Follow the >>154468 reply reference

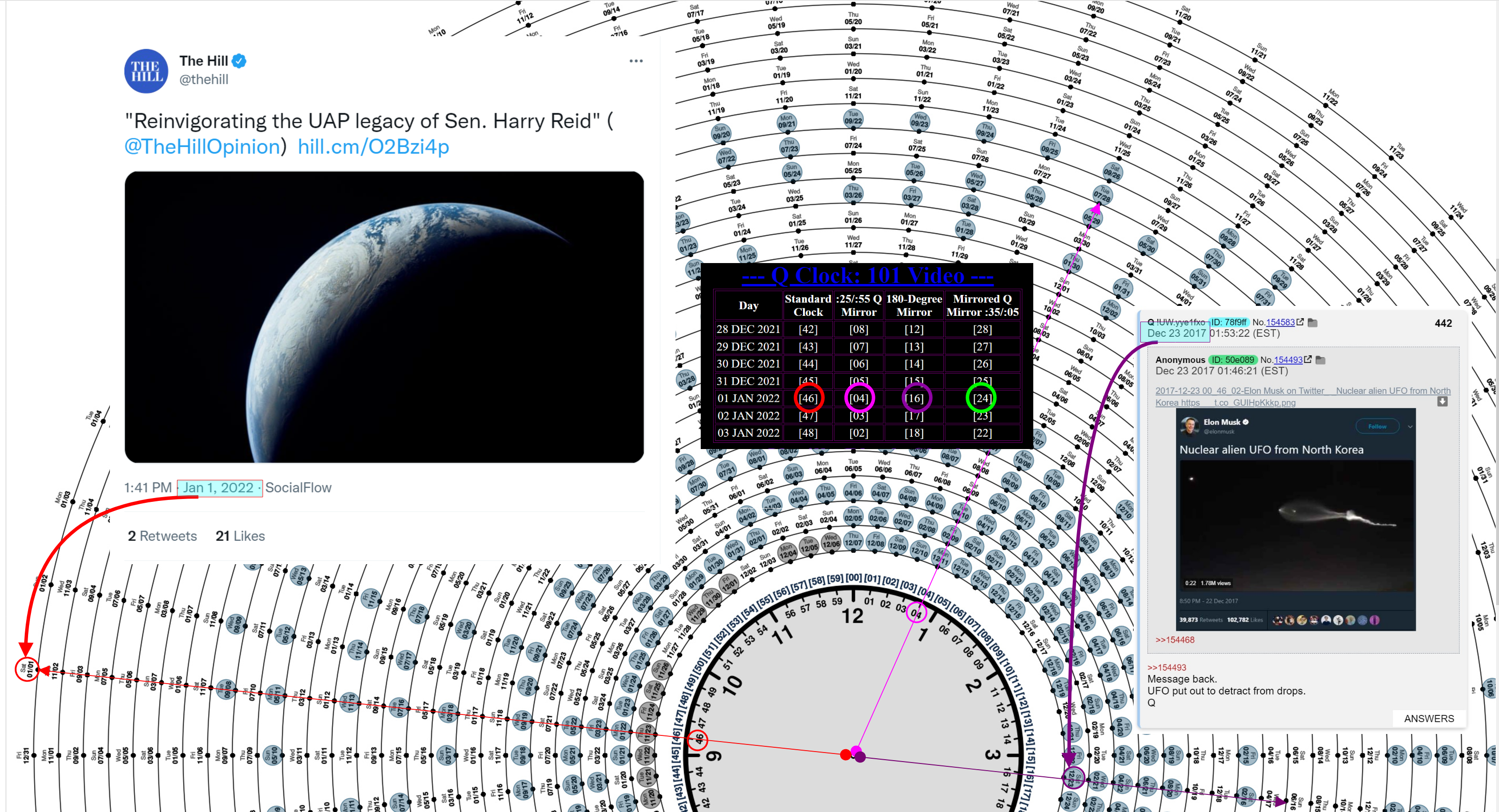pos(1174,640)
